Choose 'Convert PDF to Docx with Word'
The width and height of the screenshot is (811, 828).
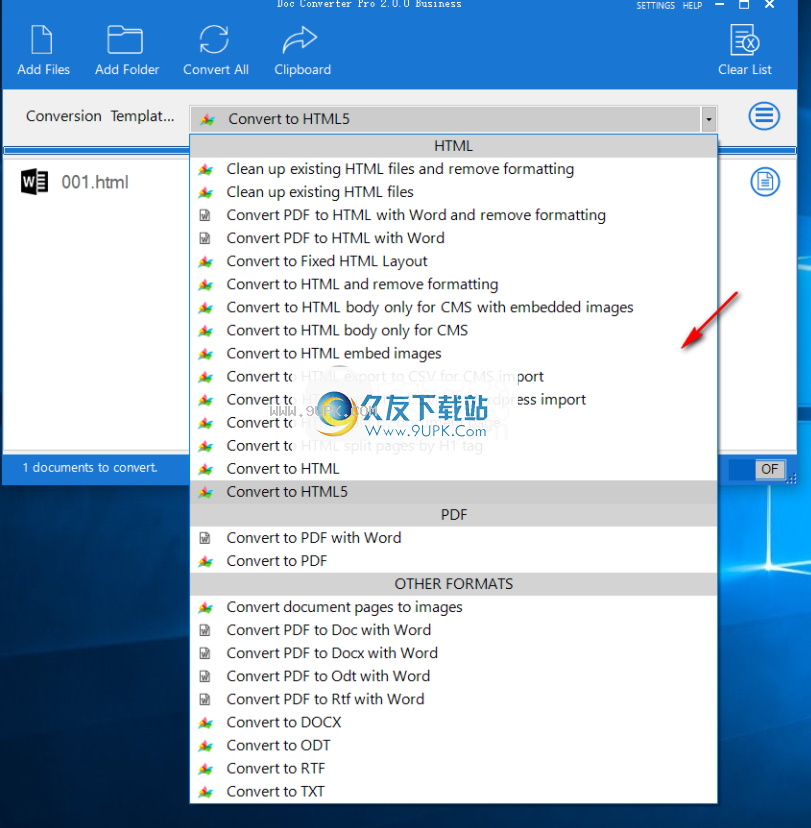coord(454,653)
